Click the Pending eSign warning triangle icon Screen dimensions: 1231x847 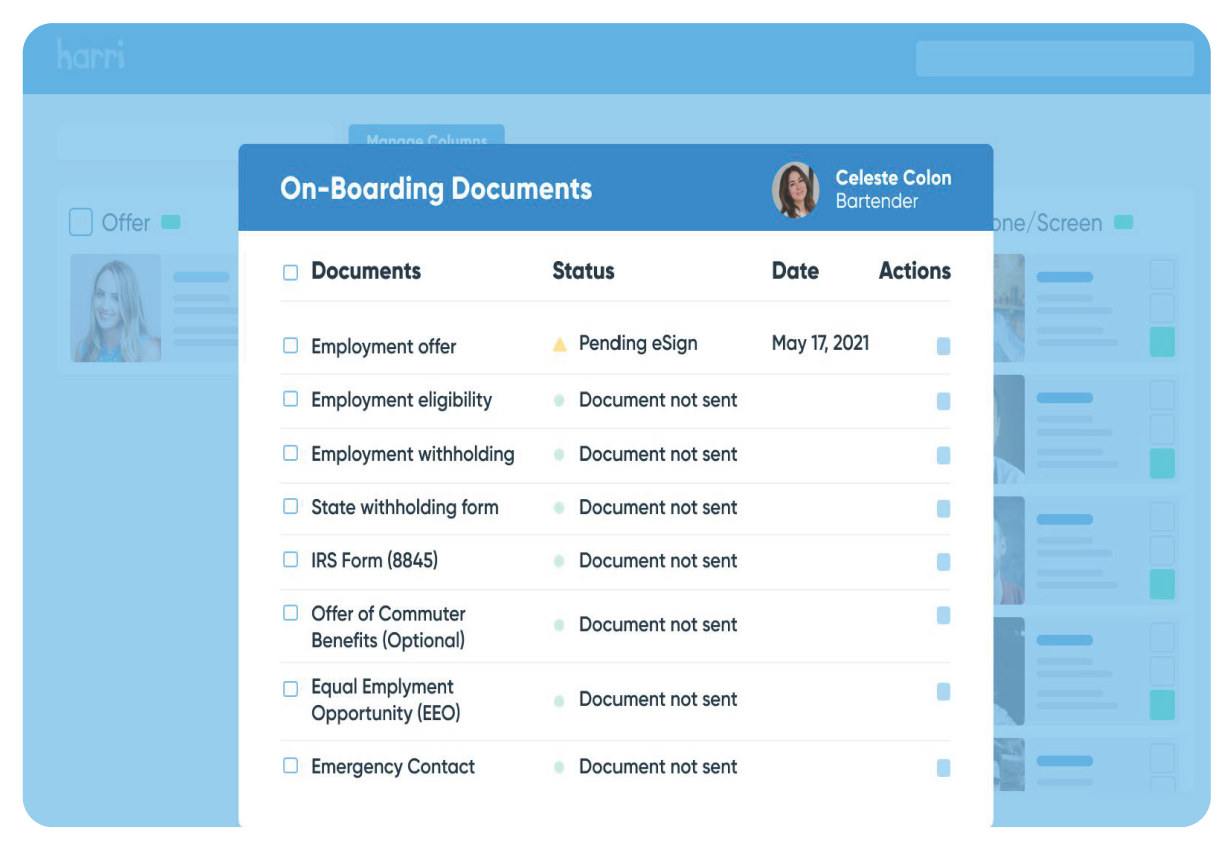point(560,345)
